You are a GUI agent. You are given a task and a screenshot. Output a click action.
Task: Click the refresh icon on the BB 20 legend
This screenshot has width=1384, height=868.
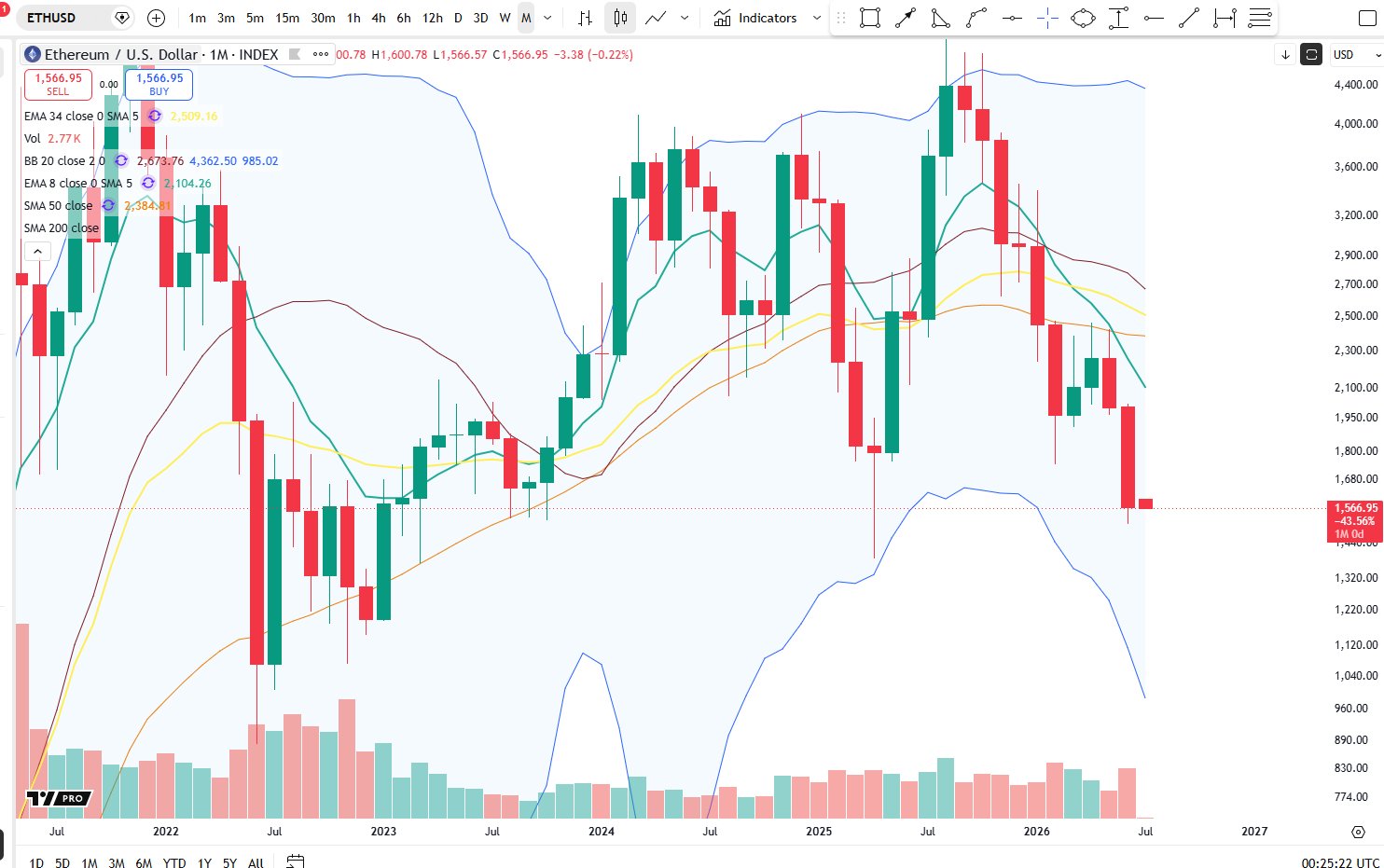click(121, 160)
